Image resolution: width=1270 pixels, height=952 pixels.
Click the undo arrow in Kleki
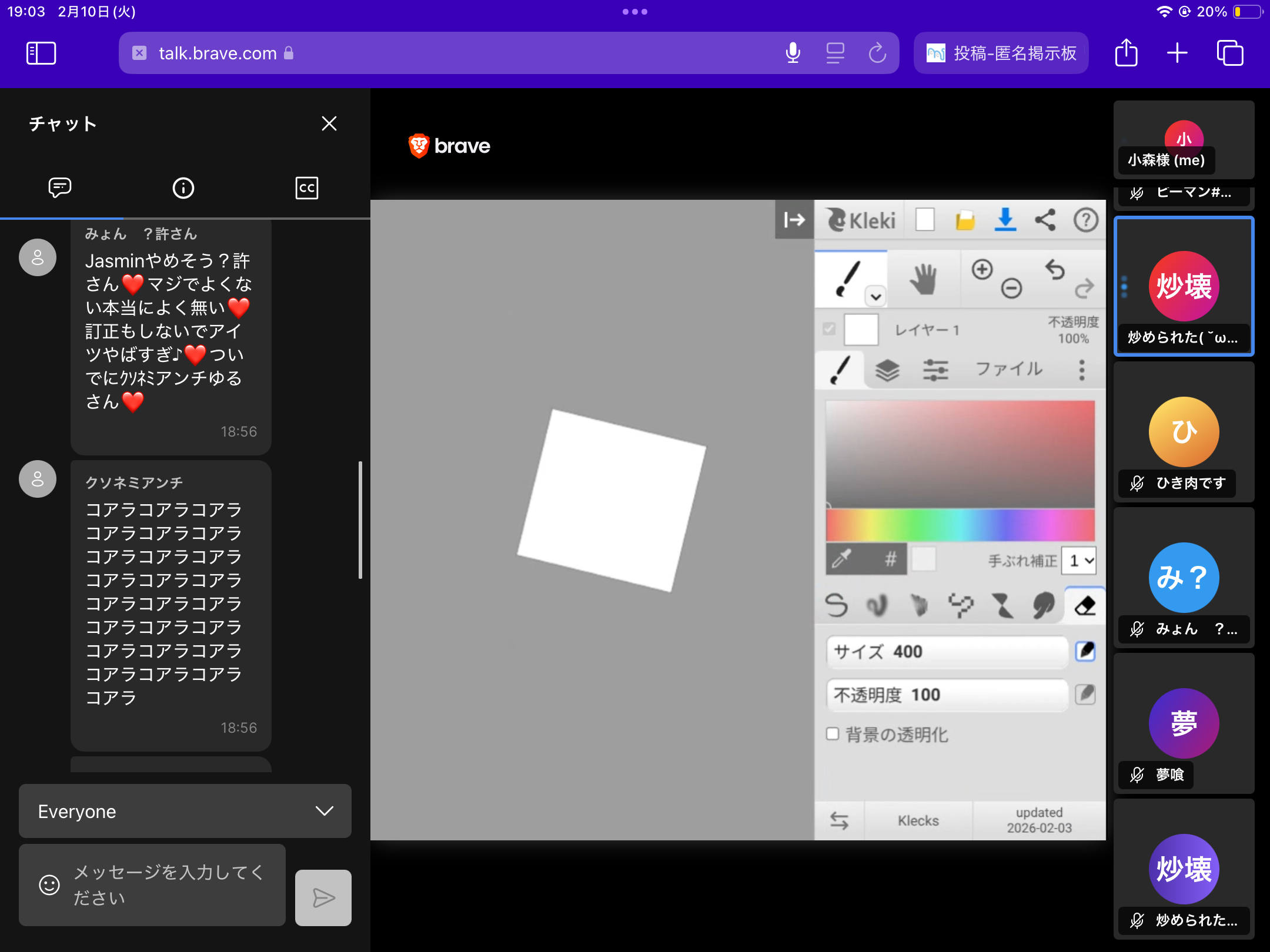[1055, 270]
